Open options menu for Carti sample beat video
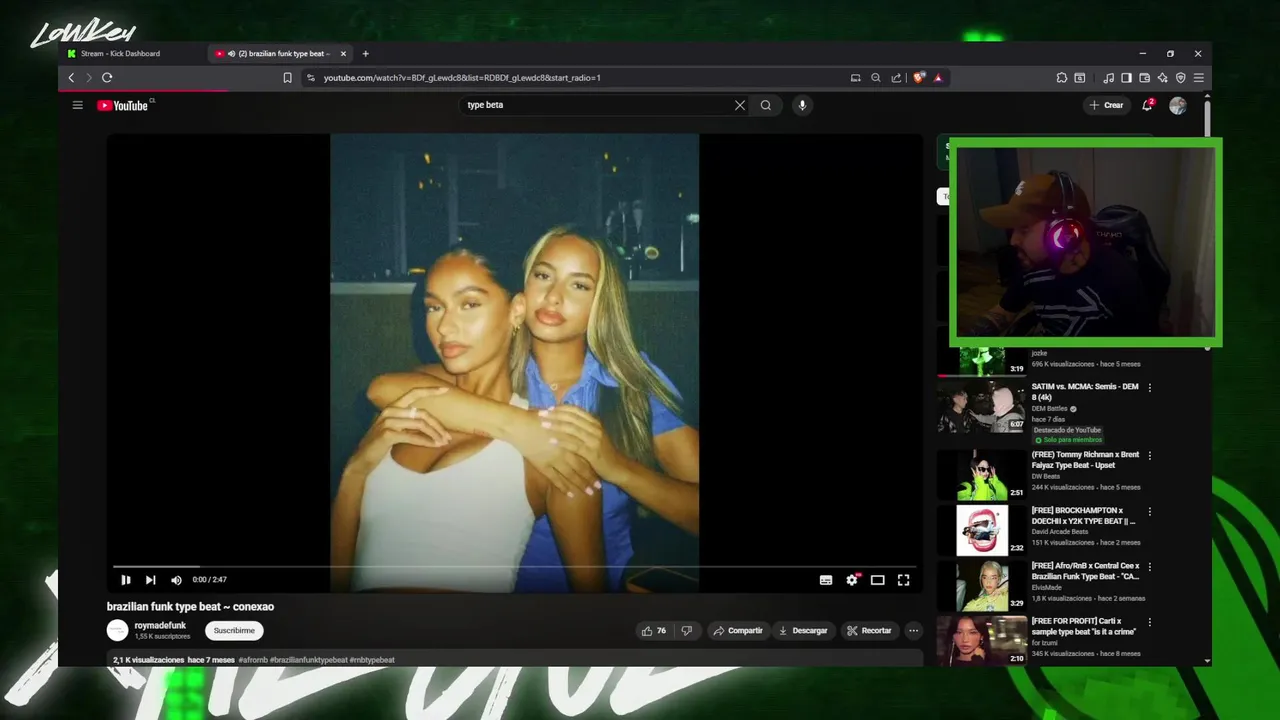Viewport: 1280px width, 720px height. coord(1150,622)
